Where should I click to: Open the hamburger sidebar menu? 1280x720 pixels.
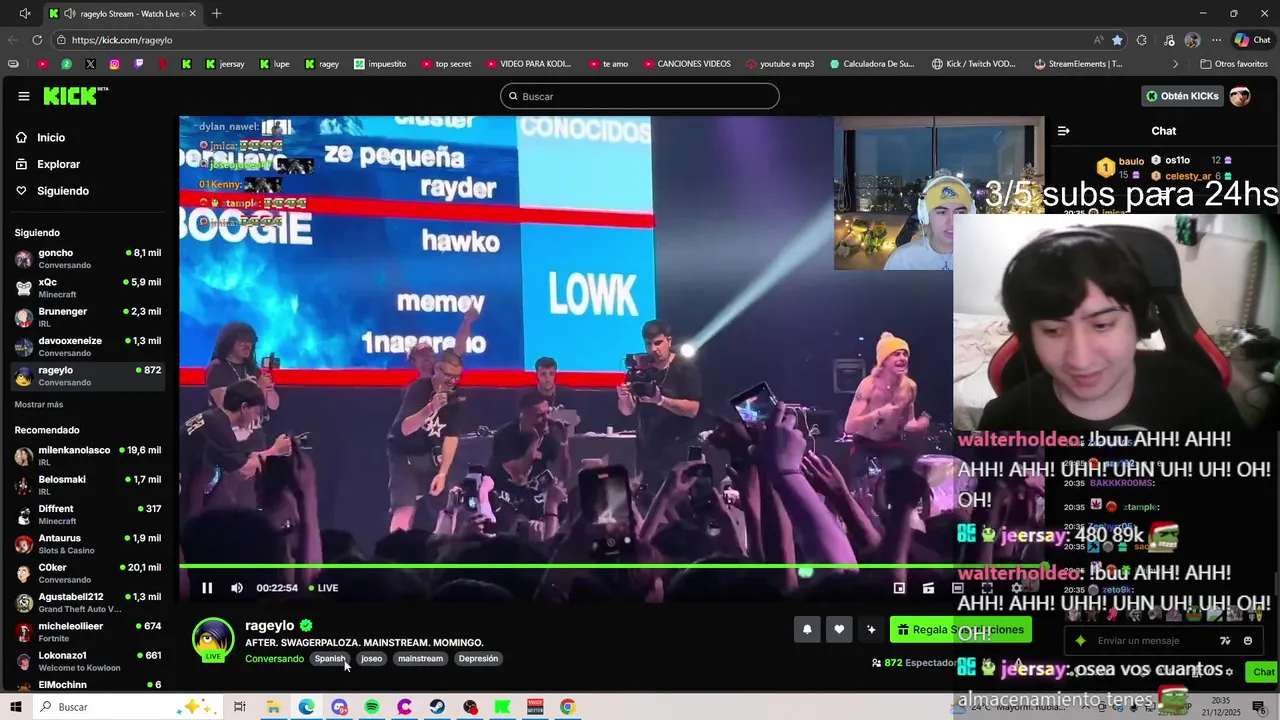click(x=23, y=96)
